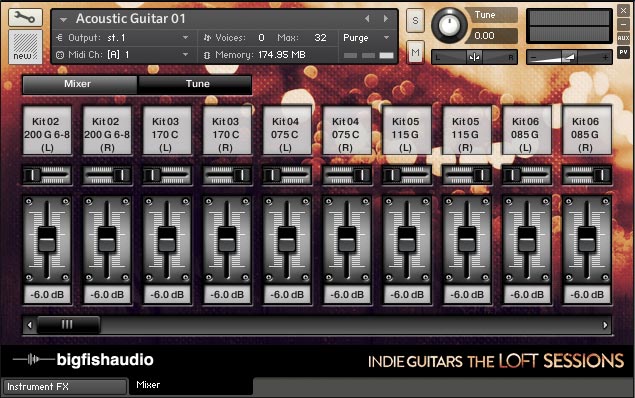Click the Kit 03 170 C (L) volume fader
This screenshot has width=635, height=398.
167,240
